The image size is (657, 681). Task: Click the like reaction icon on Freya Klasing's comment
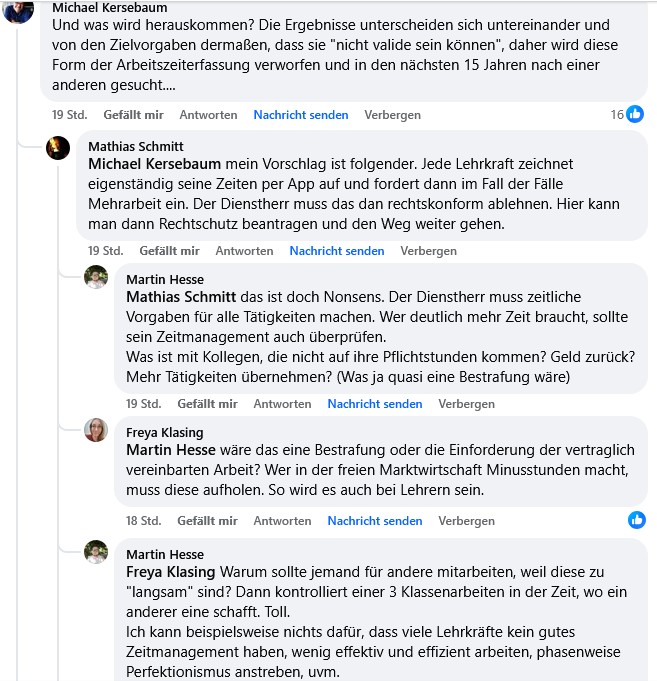pyautogui.click(x=636, y=520)
